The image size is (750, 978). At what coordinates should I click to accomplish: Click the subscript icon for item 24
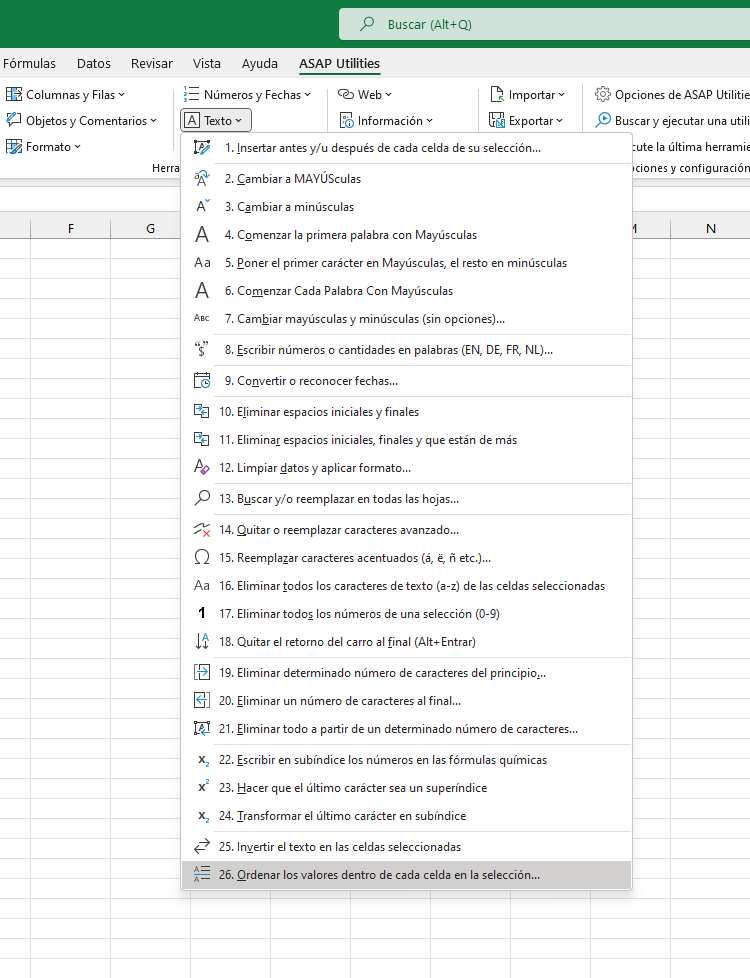click(x=203, y=816)
